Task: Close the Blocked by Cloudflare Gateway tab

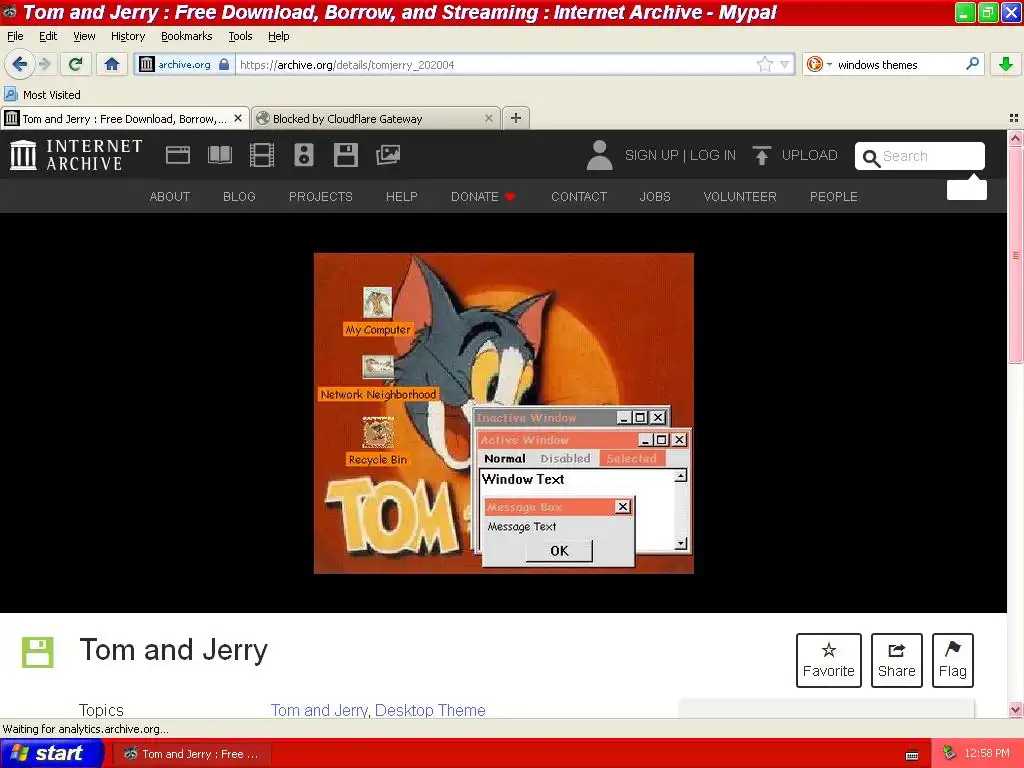Action: (488, 118)
